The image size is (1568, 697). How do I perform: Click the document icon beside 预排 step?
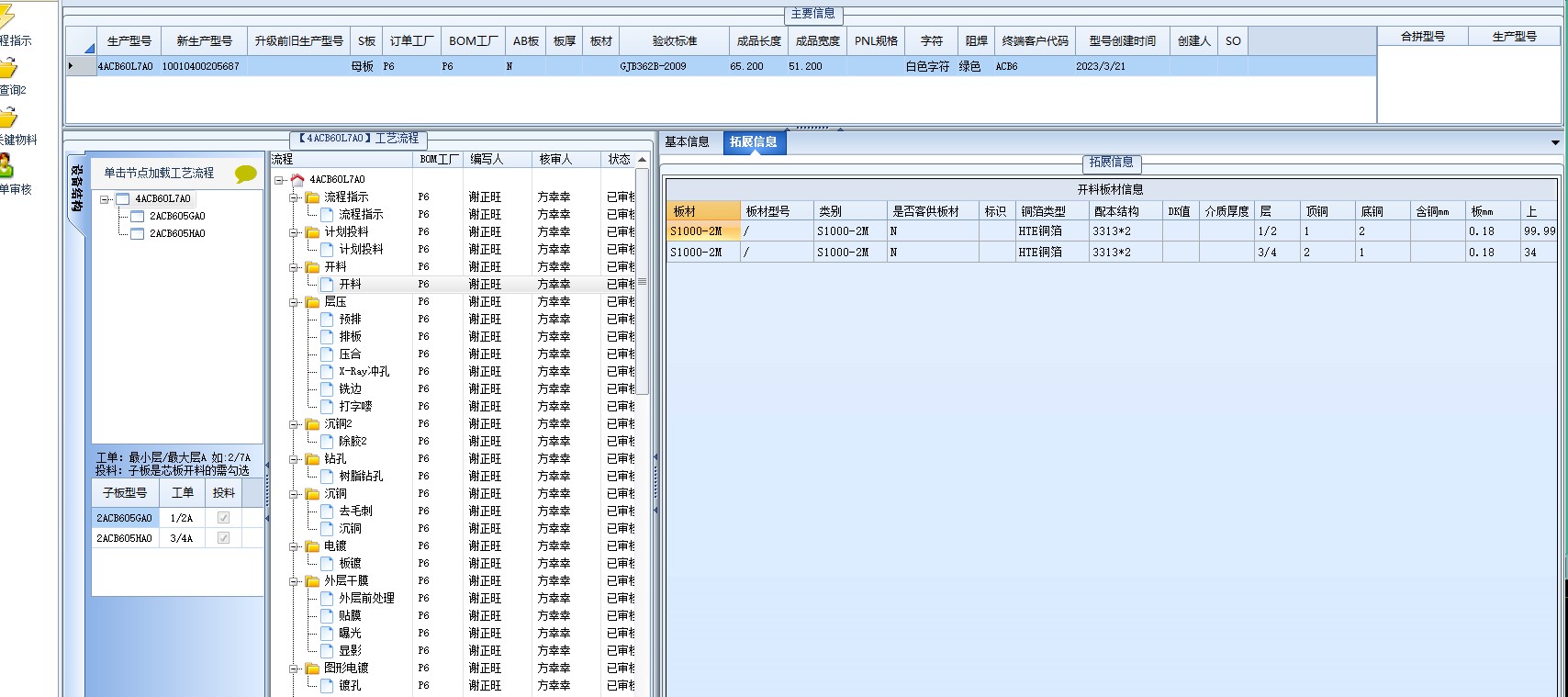[x=327, y=320]
